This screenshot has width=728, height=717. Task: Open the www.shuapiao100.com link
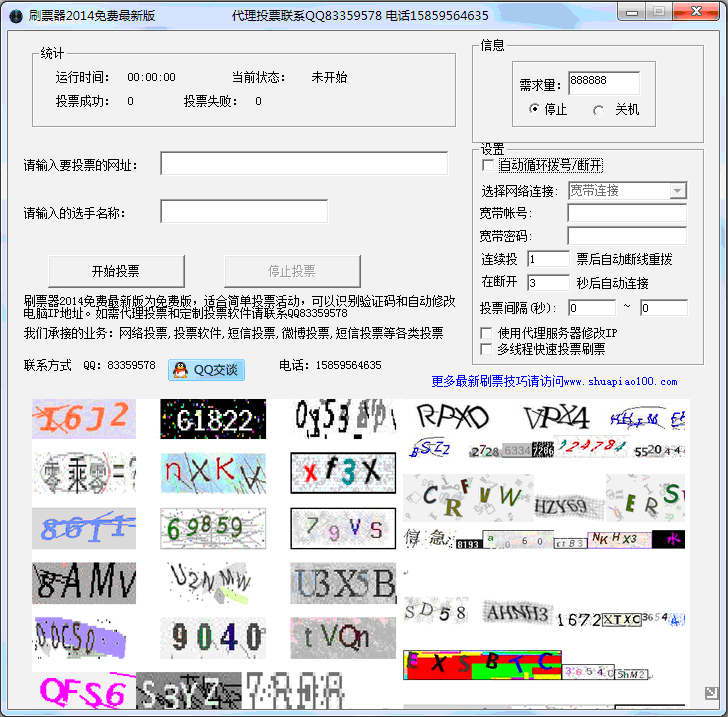(x=620, y=381)
